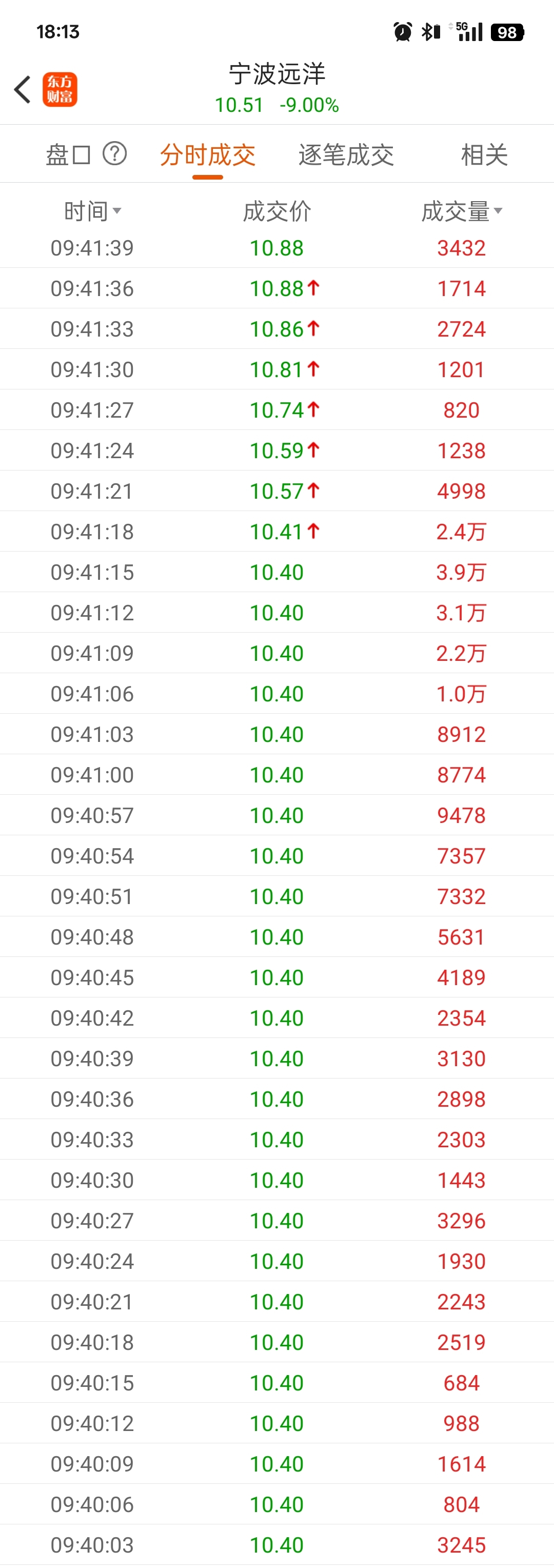Image resolution: width=554 pixels, height=1568 pixels.
Task: Tap the 宁波远洋 stock title
Action: coord(277,74)
